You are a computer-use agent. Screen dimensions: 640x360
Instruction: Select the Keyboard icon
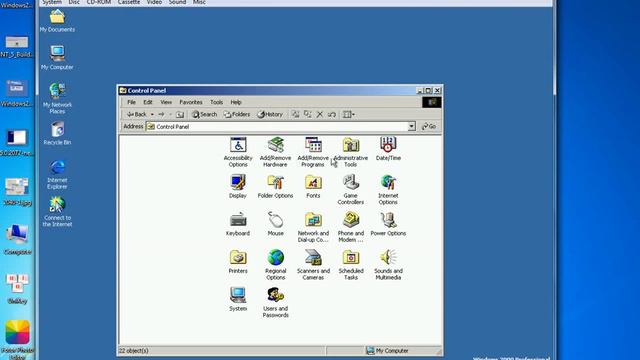238,224
